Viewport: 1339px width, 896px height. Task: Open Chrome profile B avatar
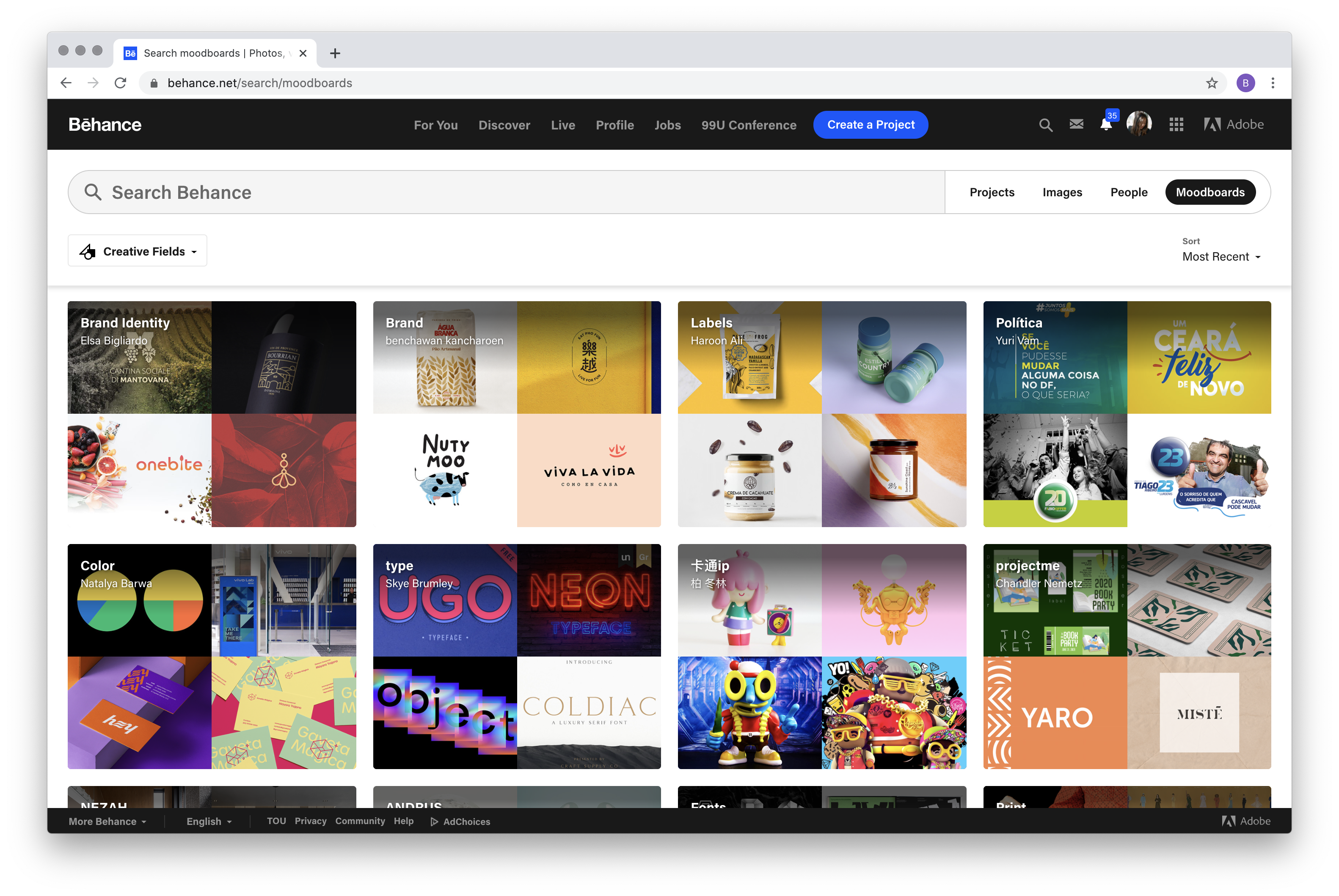pos(1245,83)
